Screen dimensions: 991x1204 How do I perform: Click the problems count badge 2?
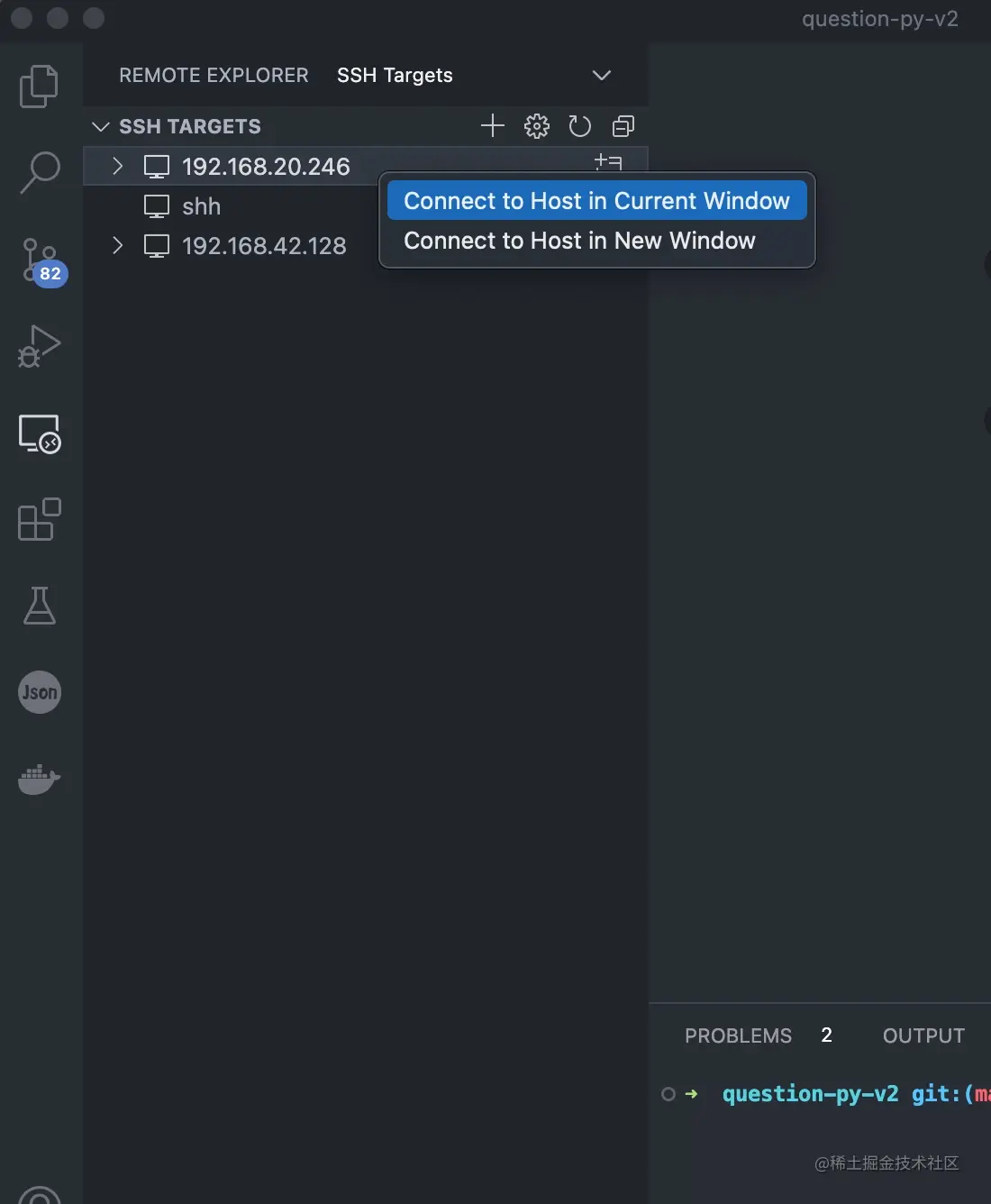click(x=826, y=1035)
